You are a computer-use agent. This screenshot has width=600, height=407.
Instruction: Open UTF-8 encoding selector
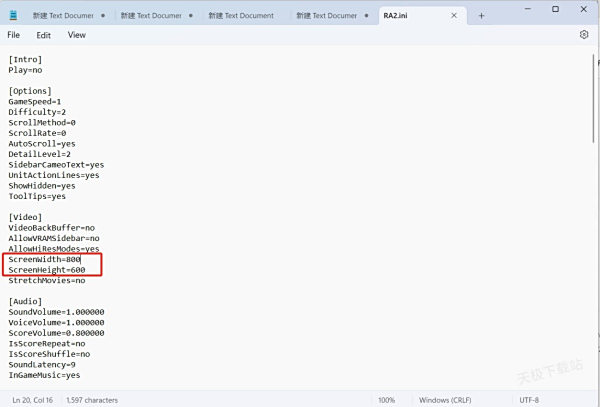coord(531,399)
